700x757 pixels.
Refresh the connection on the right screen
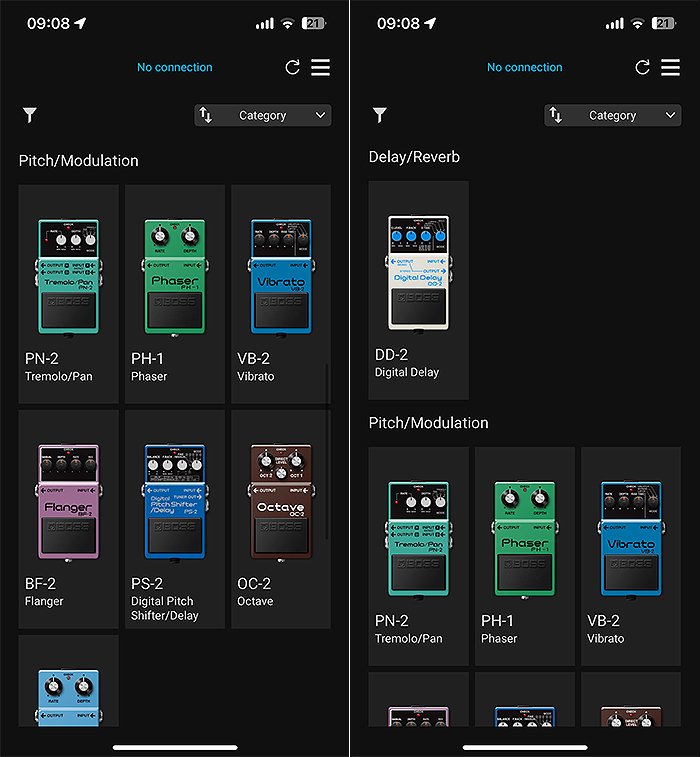tap(643, 67)
